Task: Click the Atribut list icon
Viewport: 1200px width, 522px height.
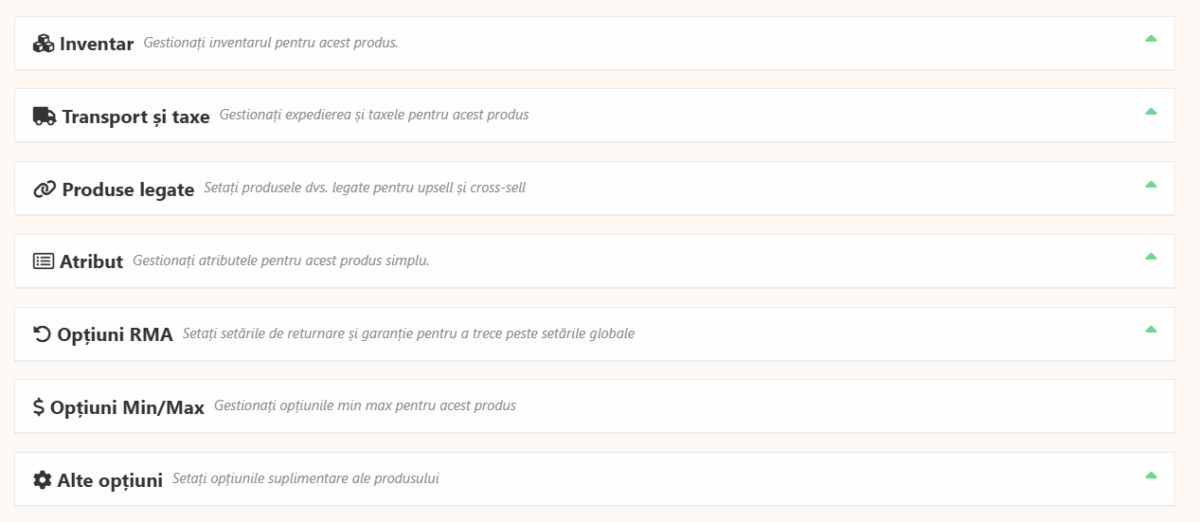Action: tap(43, 261)
